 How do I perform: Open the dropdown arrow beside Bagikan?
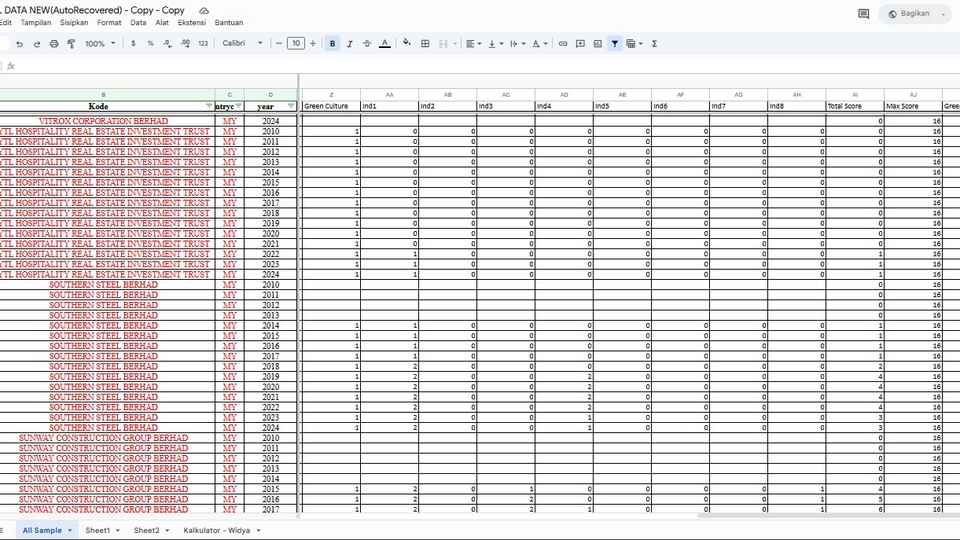click(x=943, y=13)
